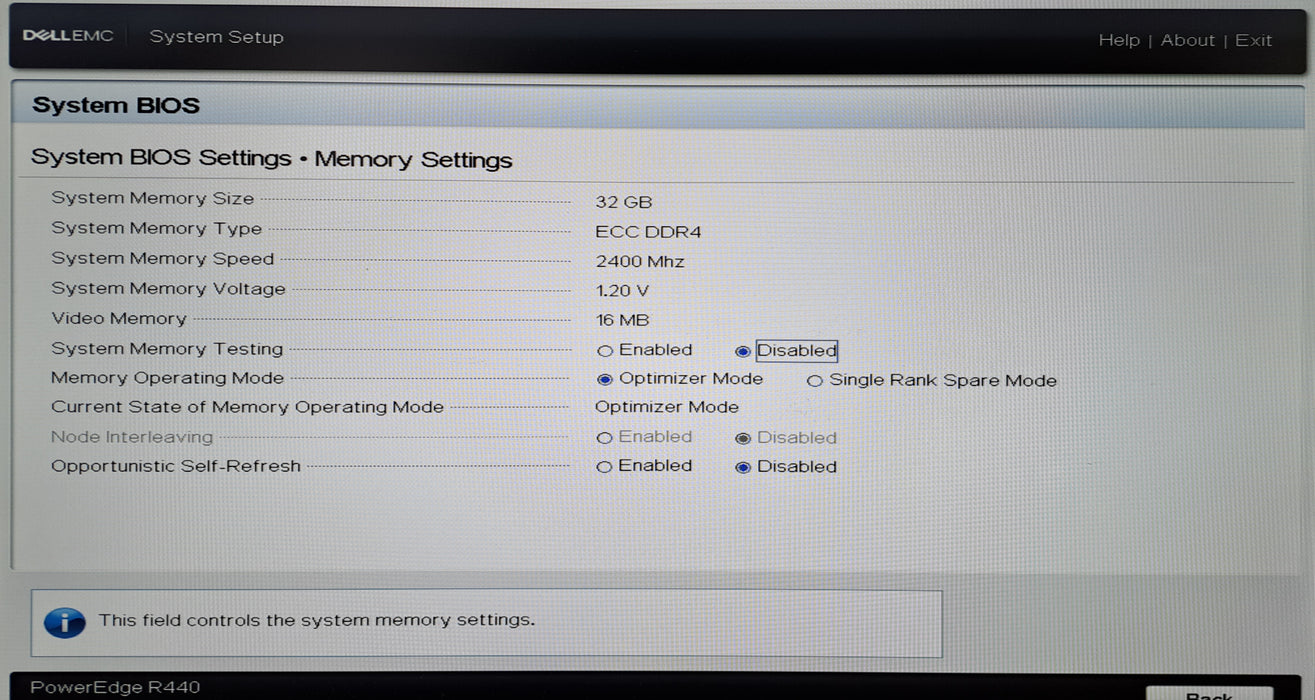Viewport: 1315px width, 700px height.
Task: Click System BIOS Settings Memory Settings title
Action: [272, 159]
